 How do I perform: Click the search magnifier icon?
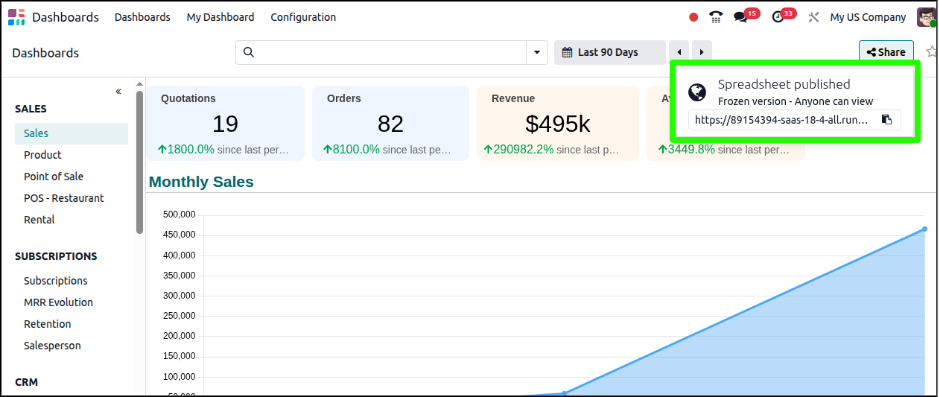click(249, 53)
